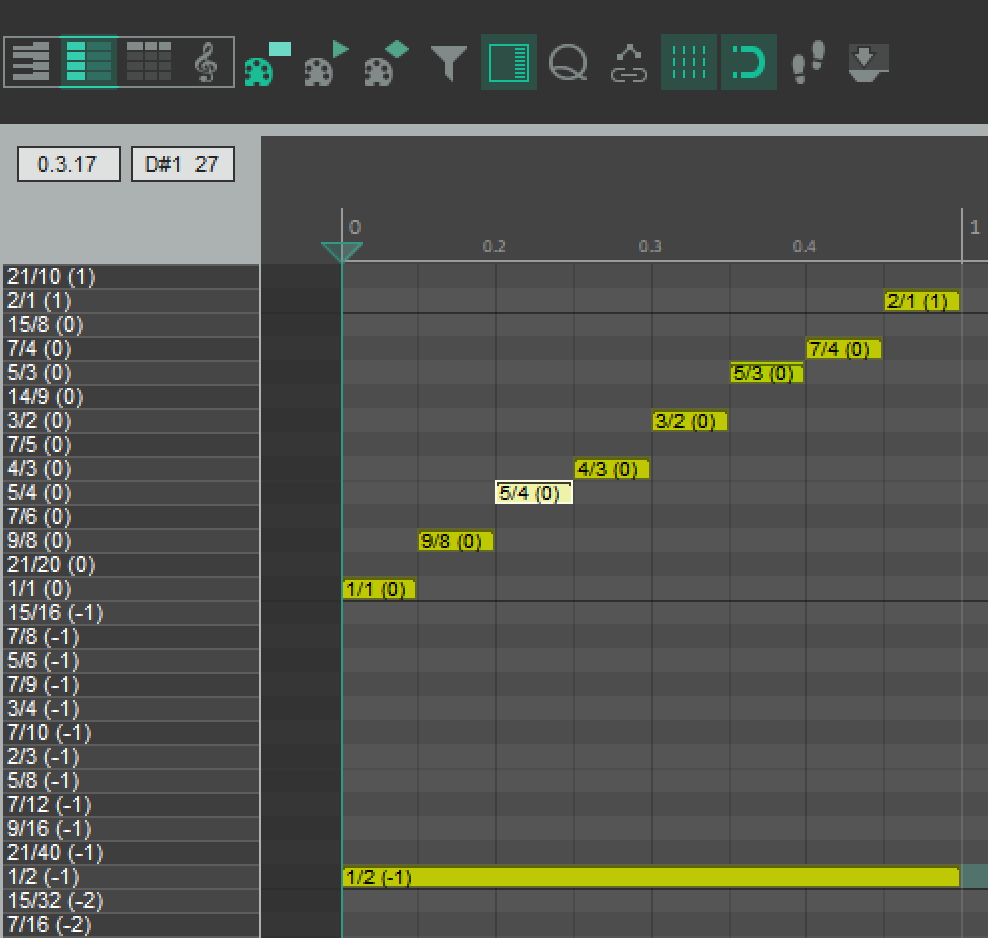Click the footprints step input icon
Viewport: 988px width, 938px height.
coord(807,62)
